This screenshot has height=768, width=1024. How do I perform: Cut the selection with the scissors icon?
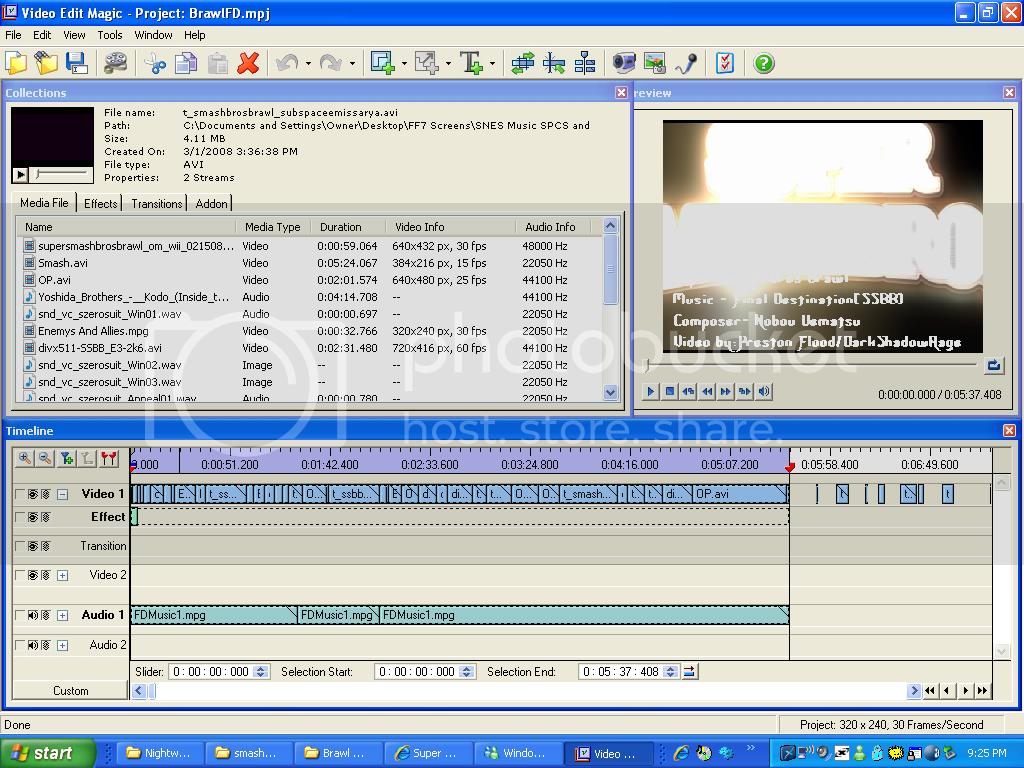(x=155, y=63)
